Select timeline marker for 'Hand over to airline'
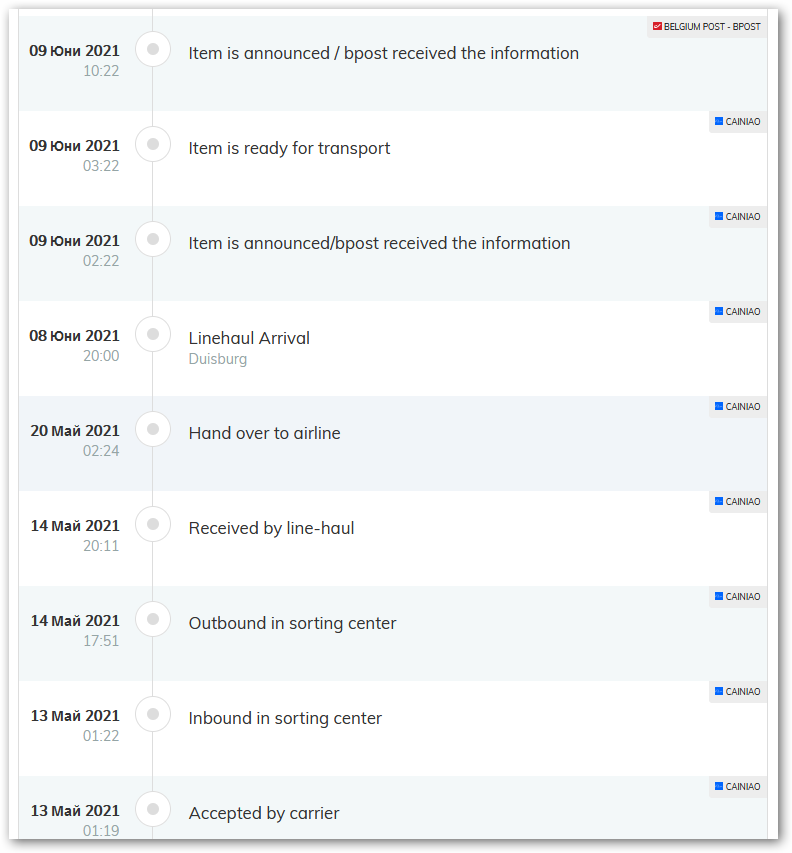 pyautogui.click(x=153, y=429)
